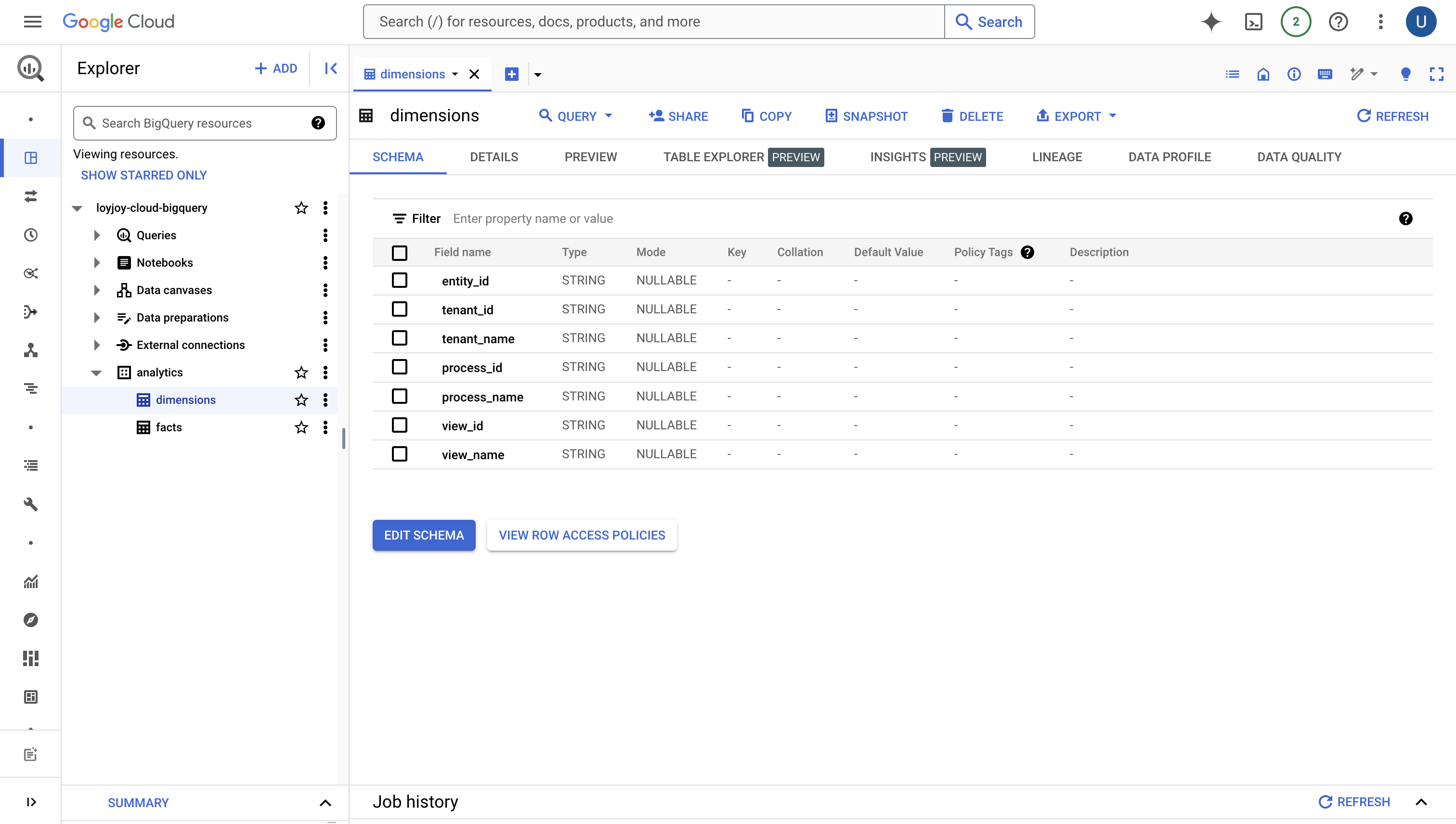The width and height of the screenshot is (1456, 824).
Task: Open the Gemini sparkle icon in top bar
Action: (1211, 22)
